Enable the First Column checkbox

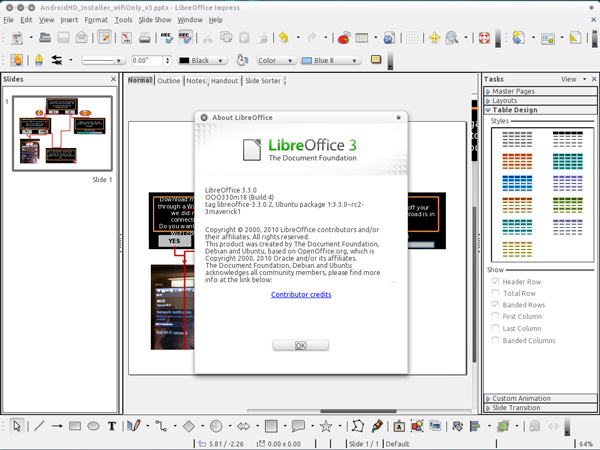tap(495, 316)
